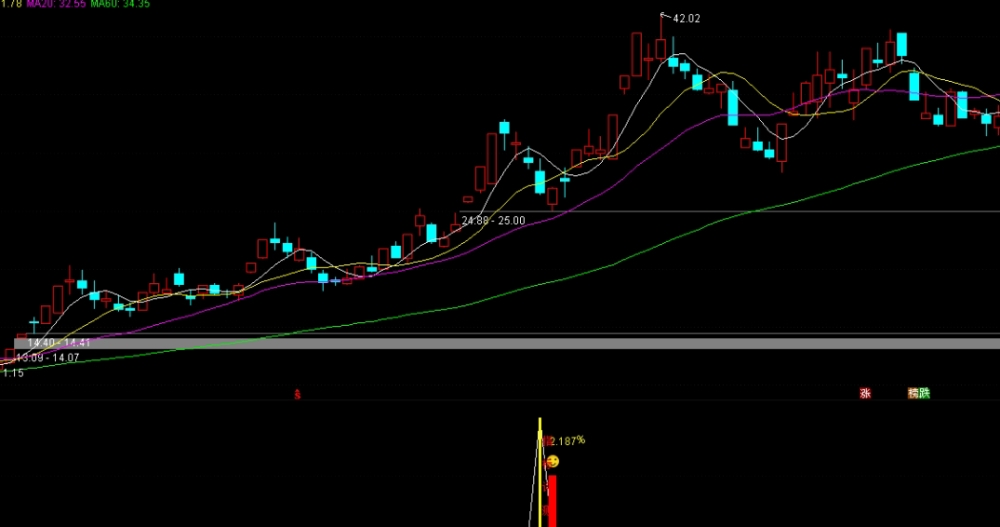Select the cyan candle topping the mid-chart rally

click(x=504, y=127)
